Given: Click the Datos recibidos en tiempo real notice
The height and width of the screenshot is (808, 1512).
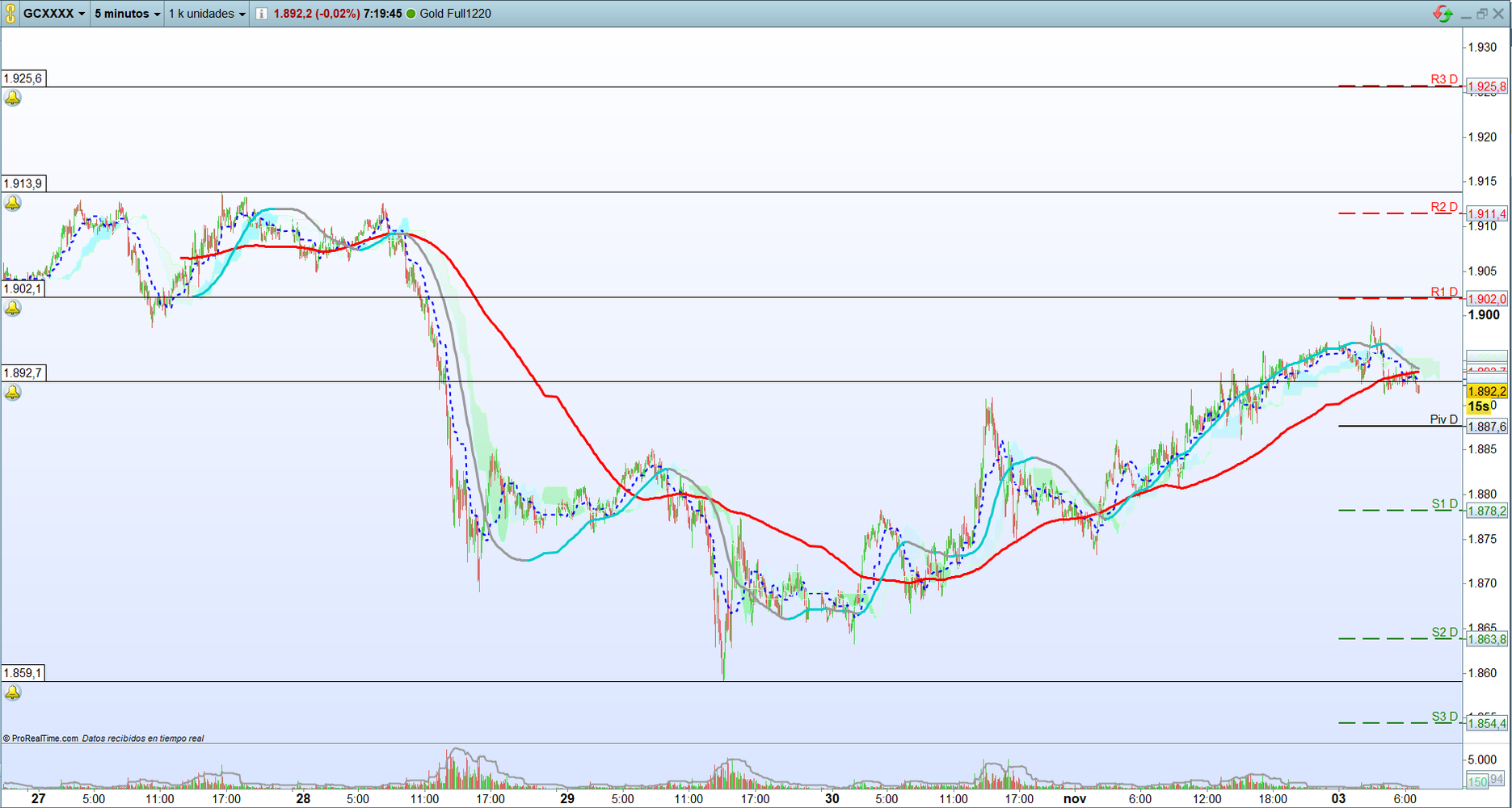Looking at the screenshot, I should 143,739.
